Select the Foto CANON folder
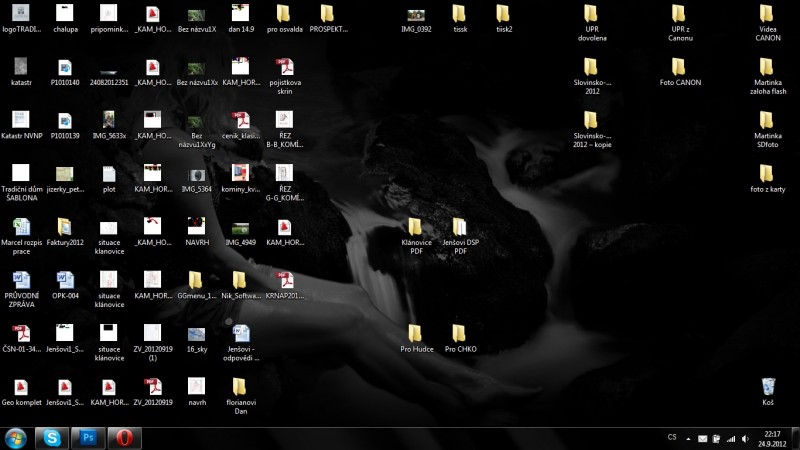The image size is (800, 450). (680, 67)
